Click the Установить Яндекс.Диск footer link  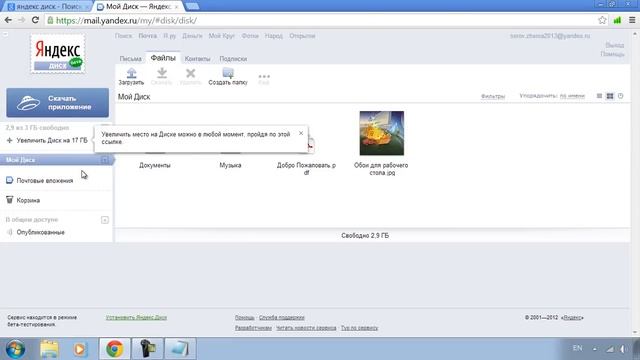[136, 317]
